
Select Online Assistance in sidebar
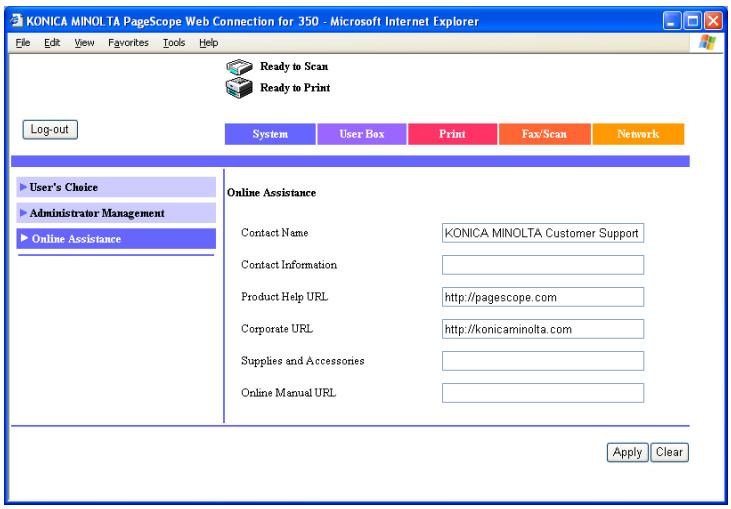tap(116, 239)
